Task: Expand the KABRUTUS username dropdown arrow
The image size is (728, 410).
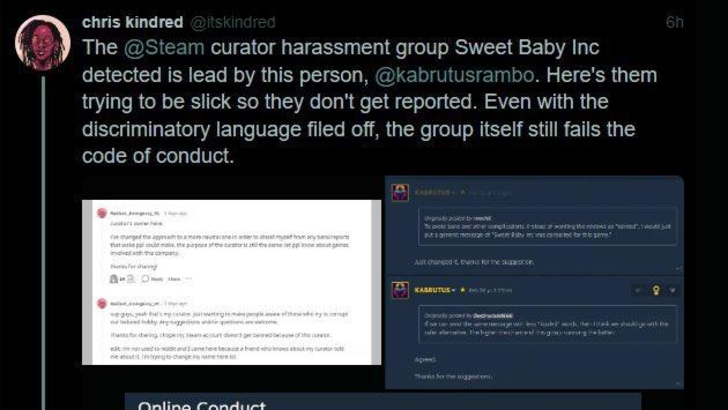Action: coord(453,290)
